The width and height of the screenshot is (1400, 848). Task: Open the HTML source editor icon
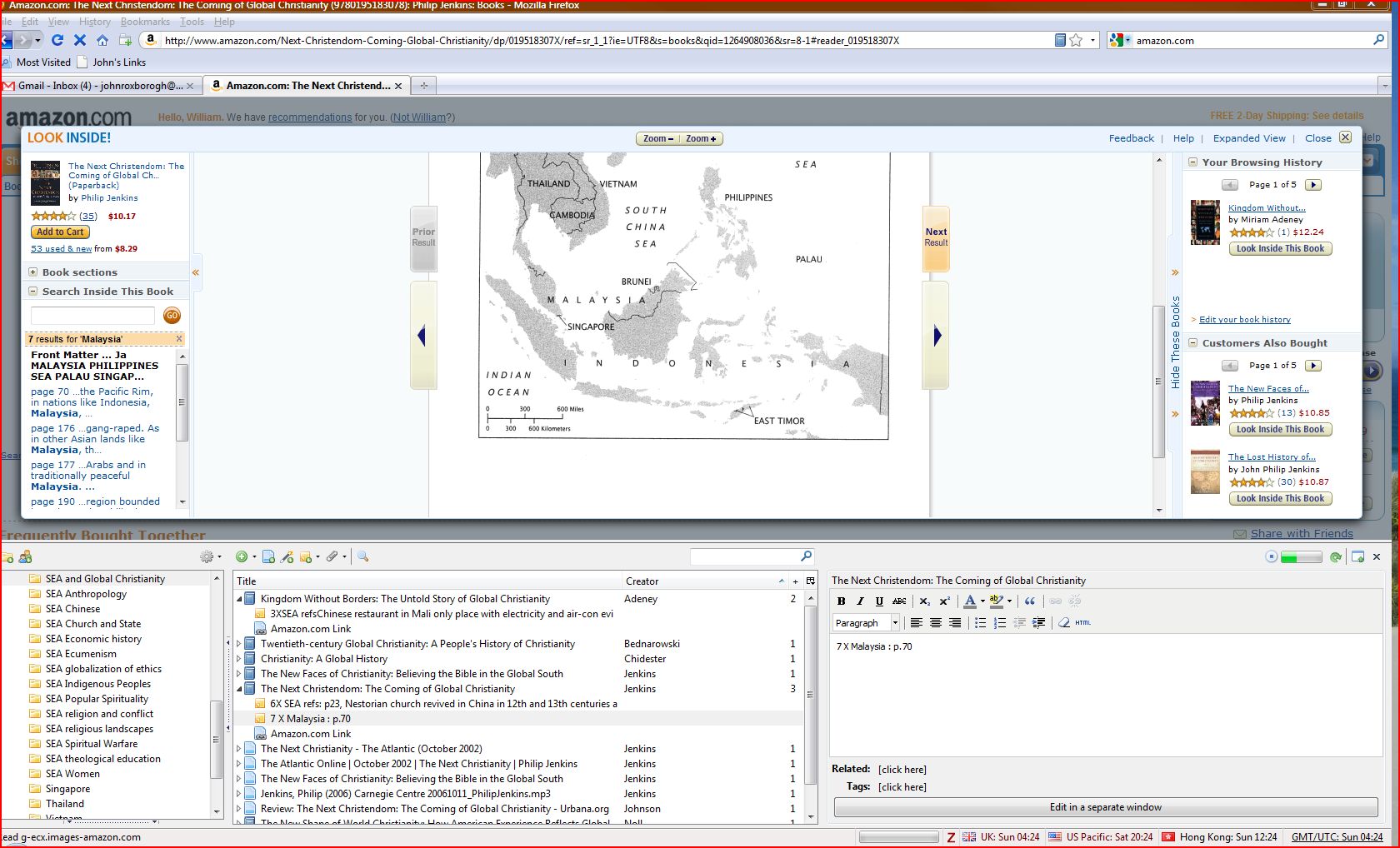pos(1082,622)
